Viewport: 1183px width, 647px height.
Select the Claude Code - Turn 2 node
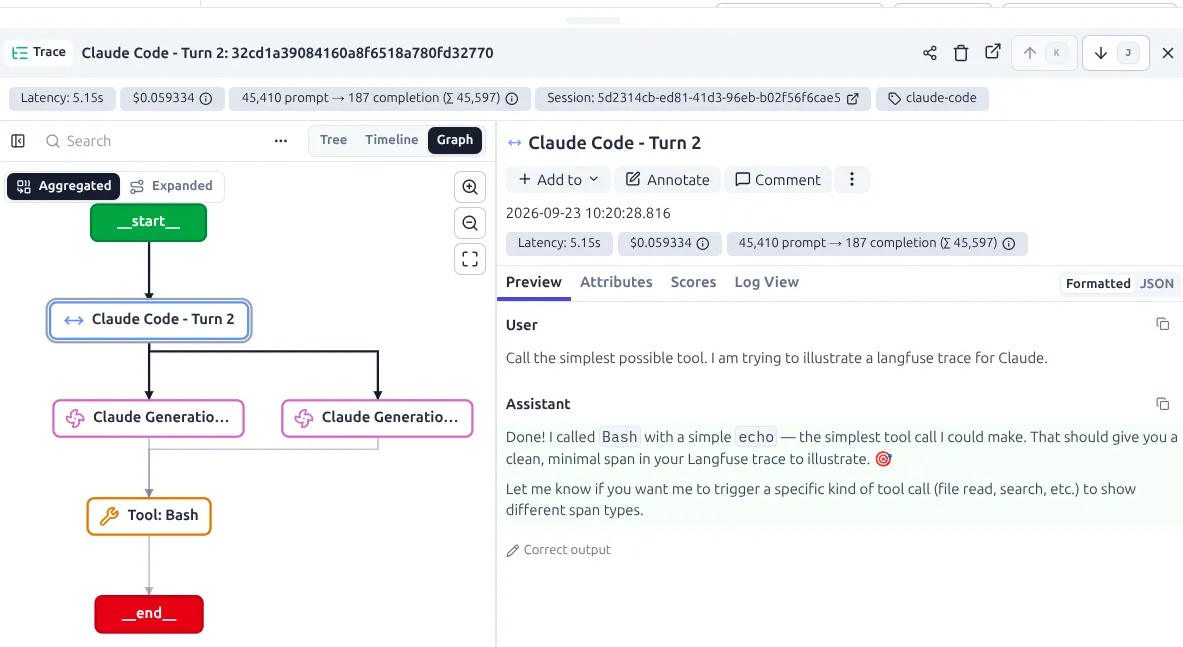tap(149, 320)
